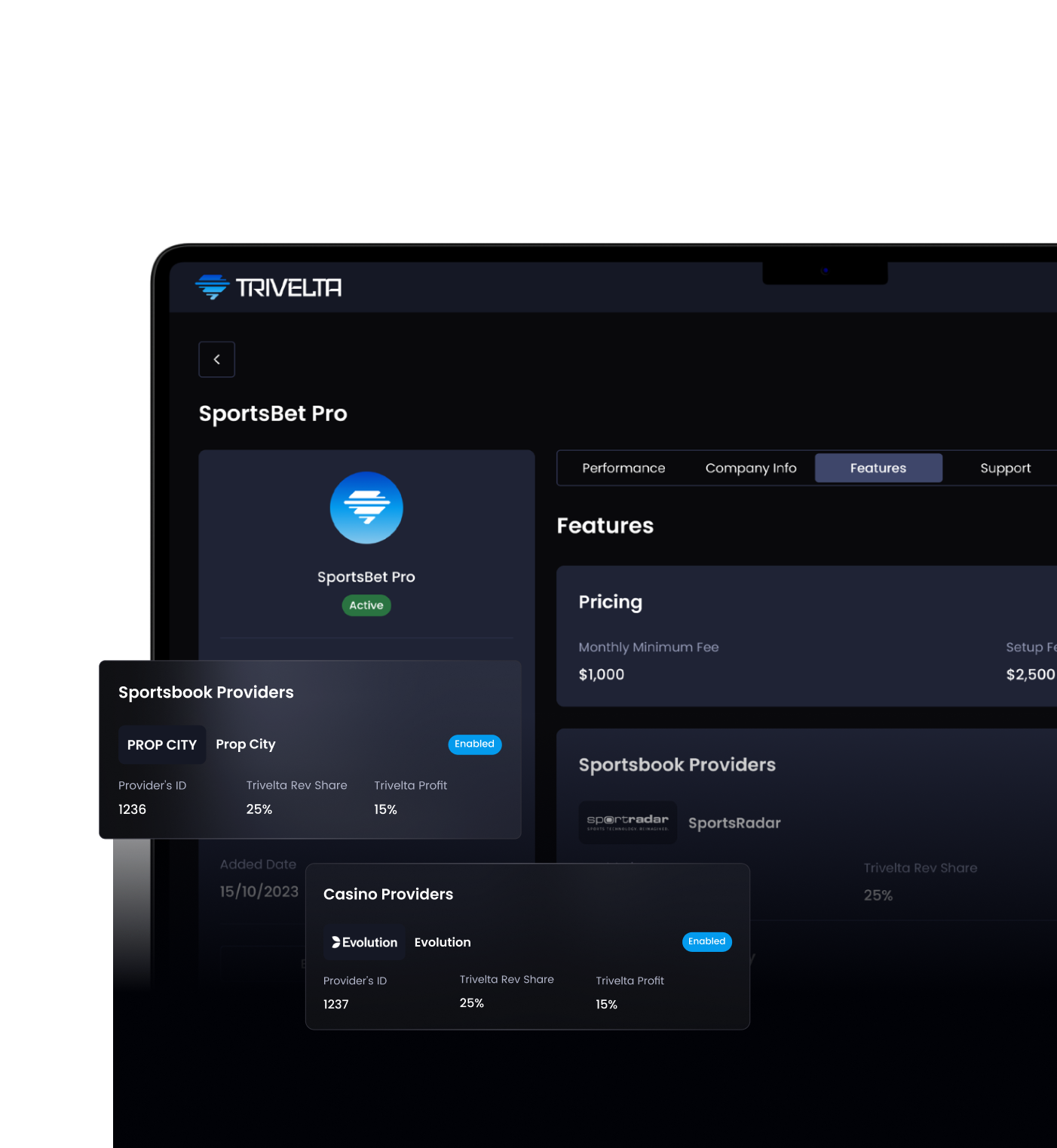The width and height of the screenshot is (1057, 1148).
Task: Click the Pricing card heading
Action: click(611, 602)
